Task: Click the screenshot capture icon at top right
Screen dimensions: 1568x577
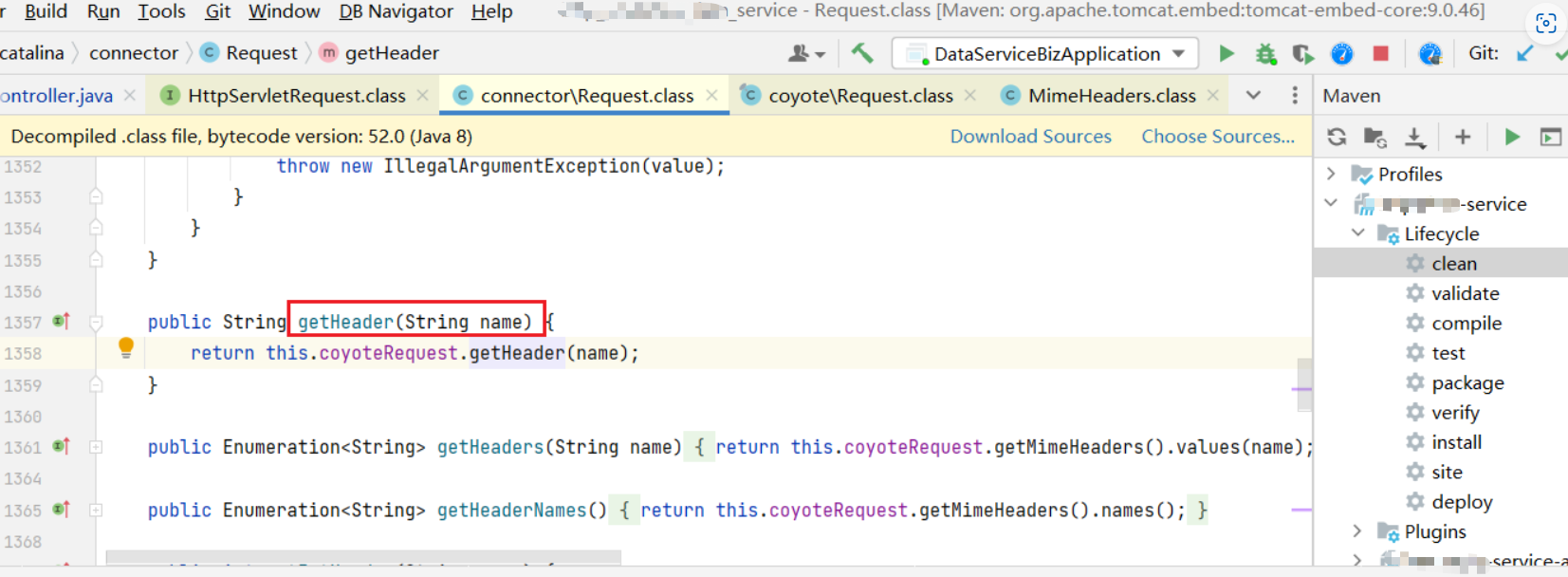Action: point(1545,23)
